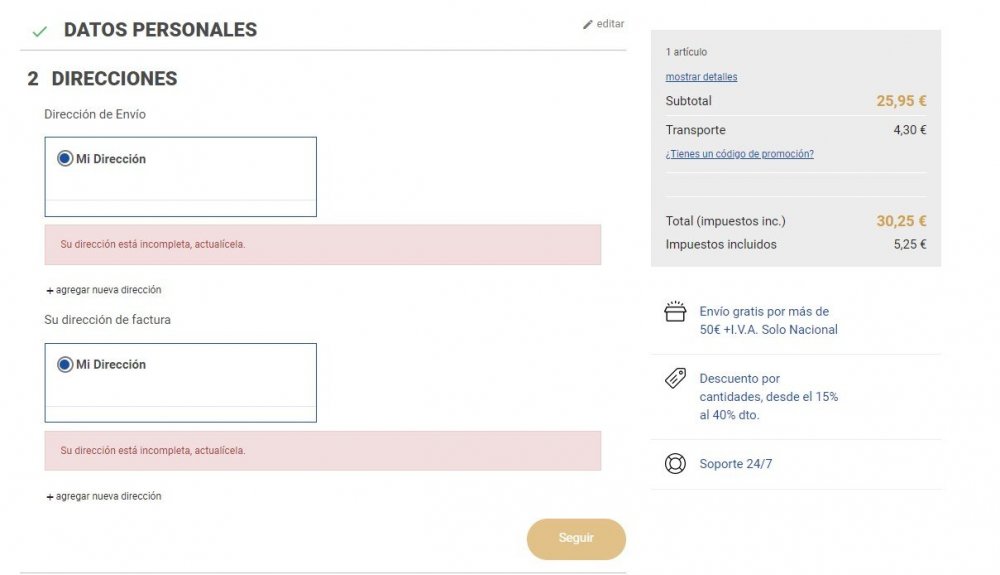Select Mi Dirección for billing address

point(65,365)
